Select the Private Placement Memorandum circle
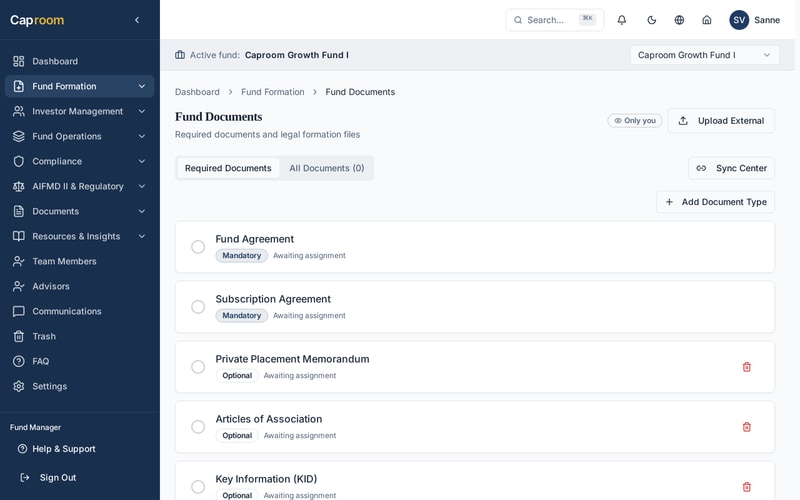 [198, 367]
